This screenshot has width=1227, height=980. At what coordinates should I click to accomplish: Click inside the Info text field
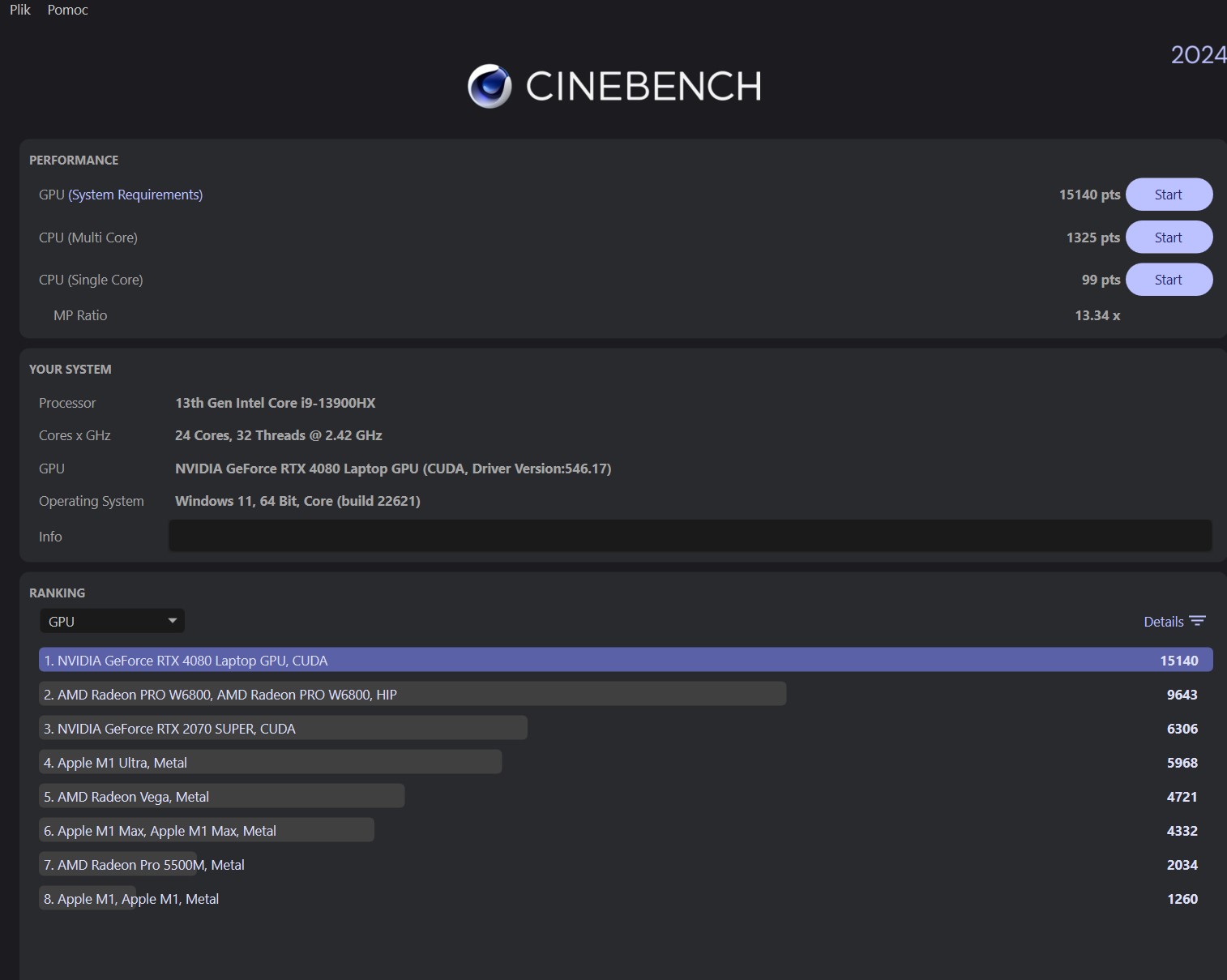pyautogui.click(x=689, y=536)
